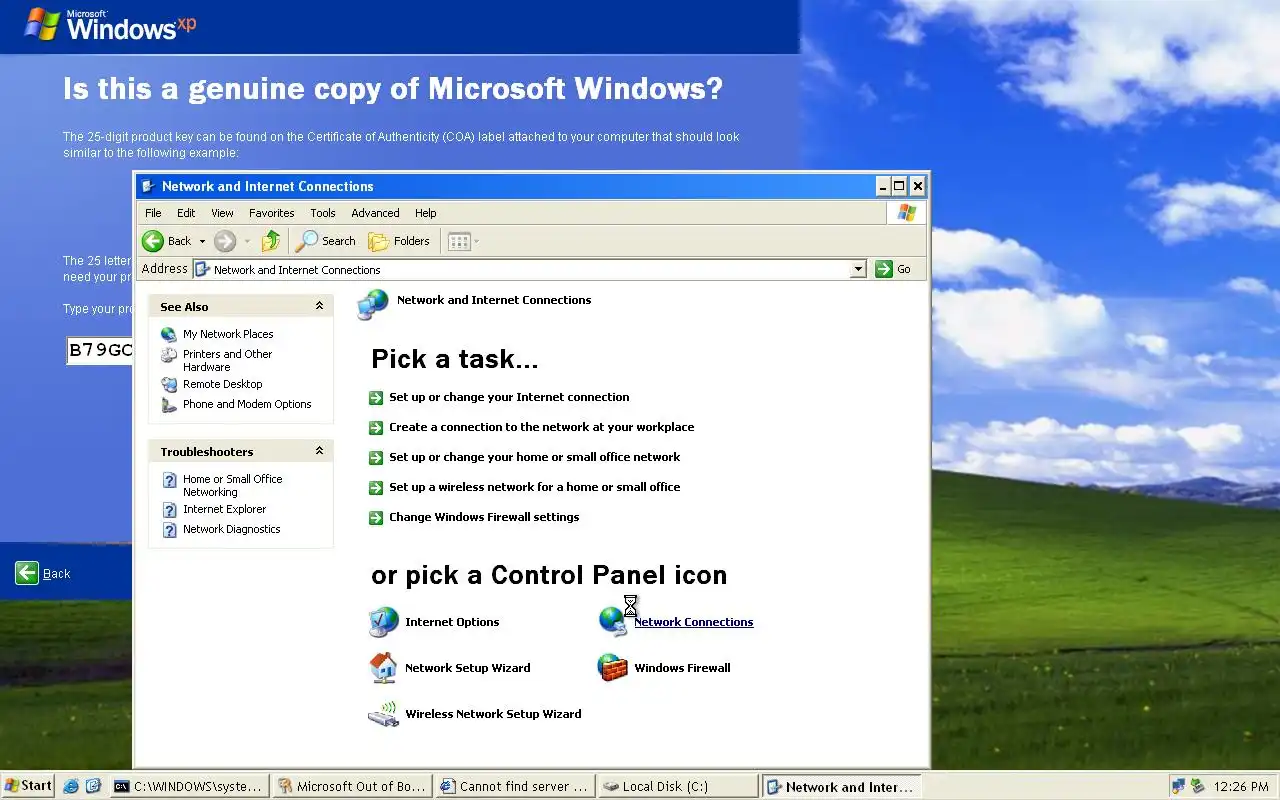The width and height of the screenshot is (1280, 800).
Task: Open the Advanced menu
Action: pos(375,213)
